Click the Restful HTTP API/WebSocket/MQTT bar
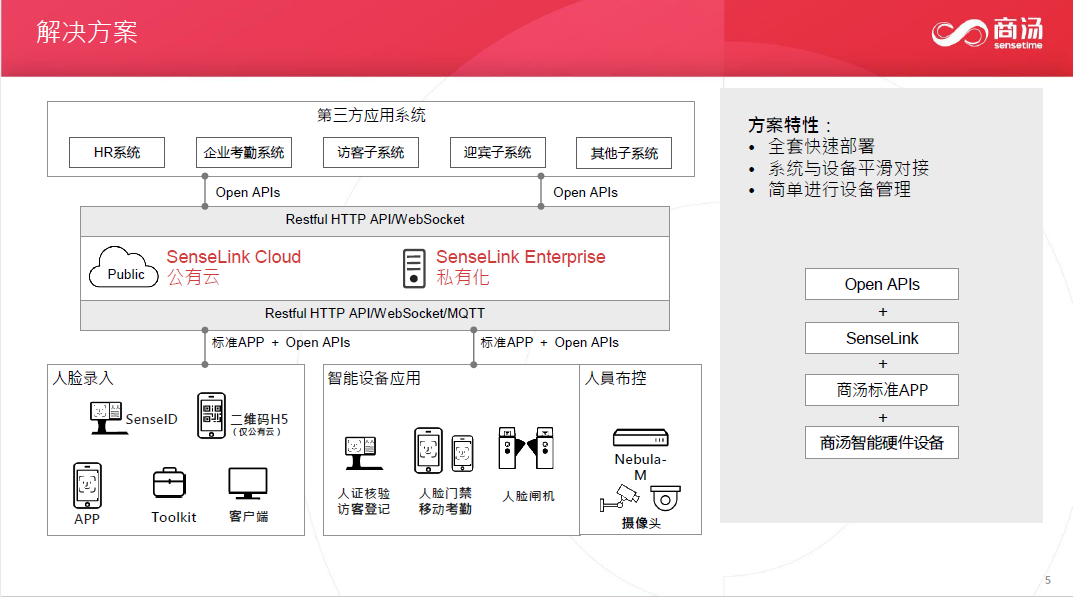 [x=375, y=314]
